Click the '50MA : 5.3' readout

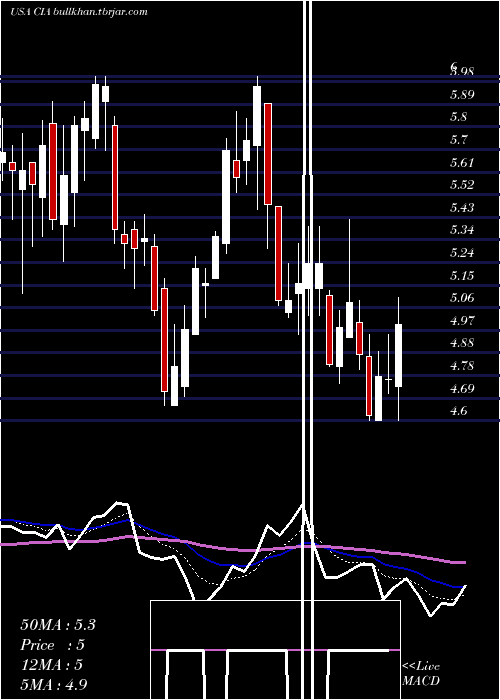point(58,625)
